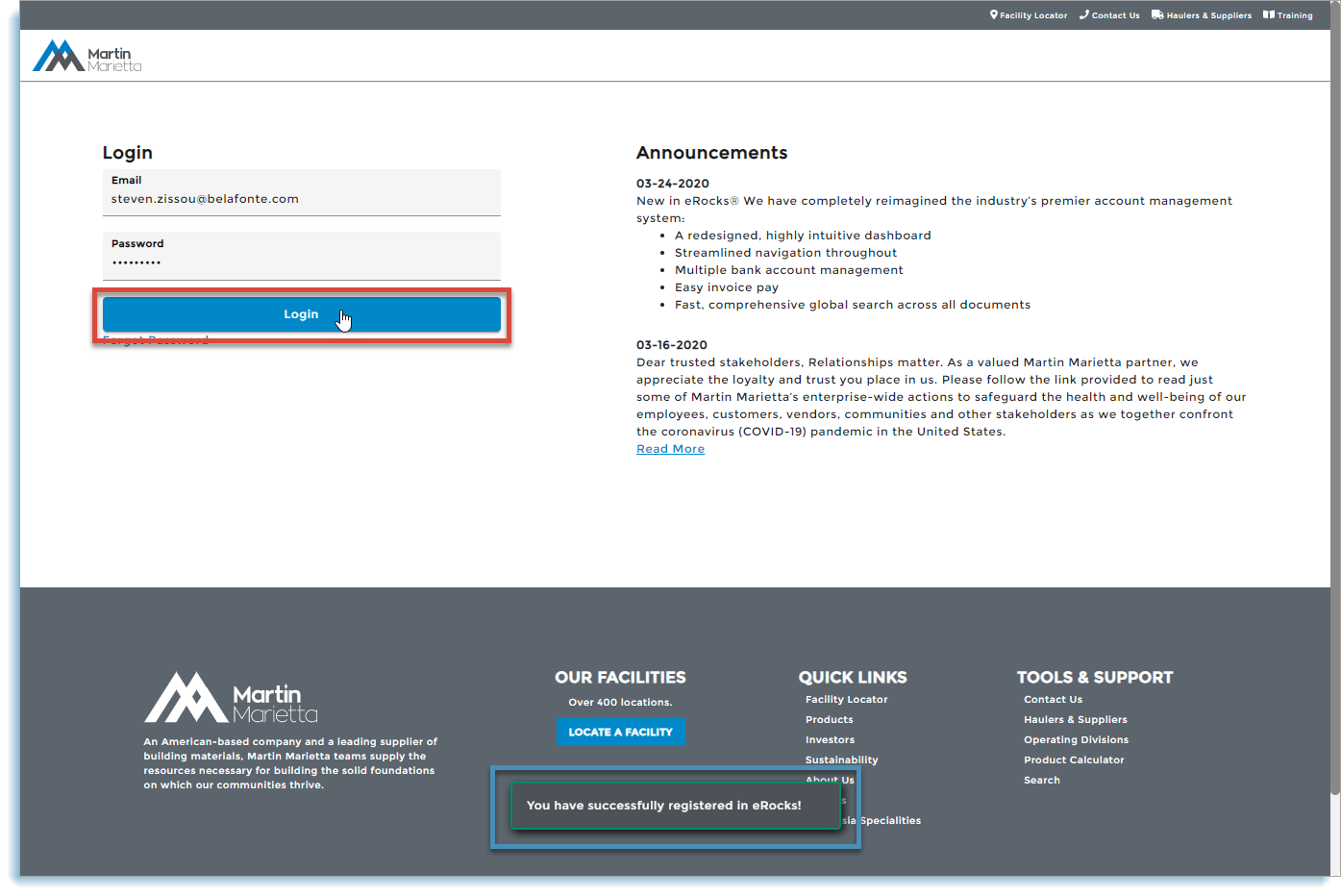
Task: Click the 'Easy invoice pay' bullet
Action: click(x=727, y=287)
